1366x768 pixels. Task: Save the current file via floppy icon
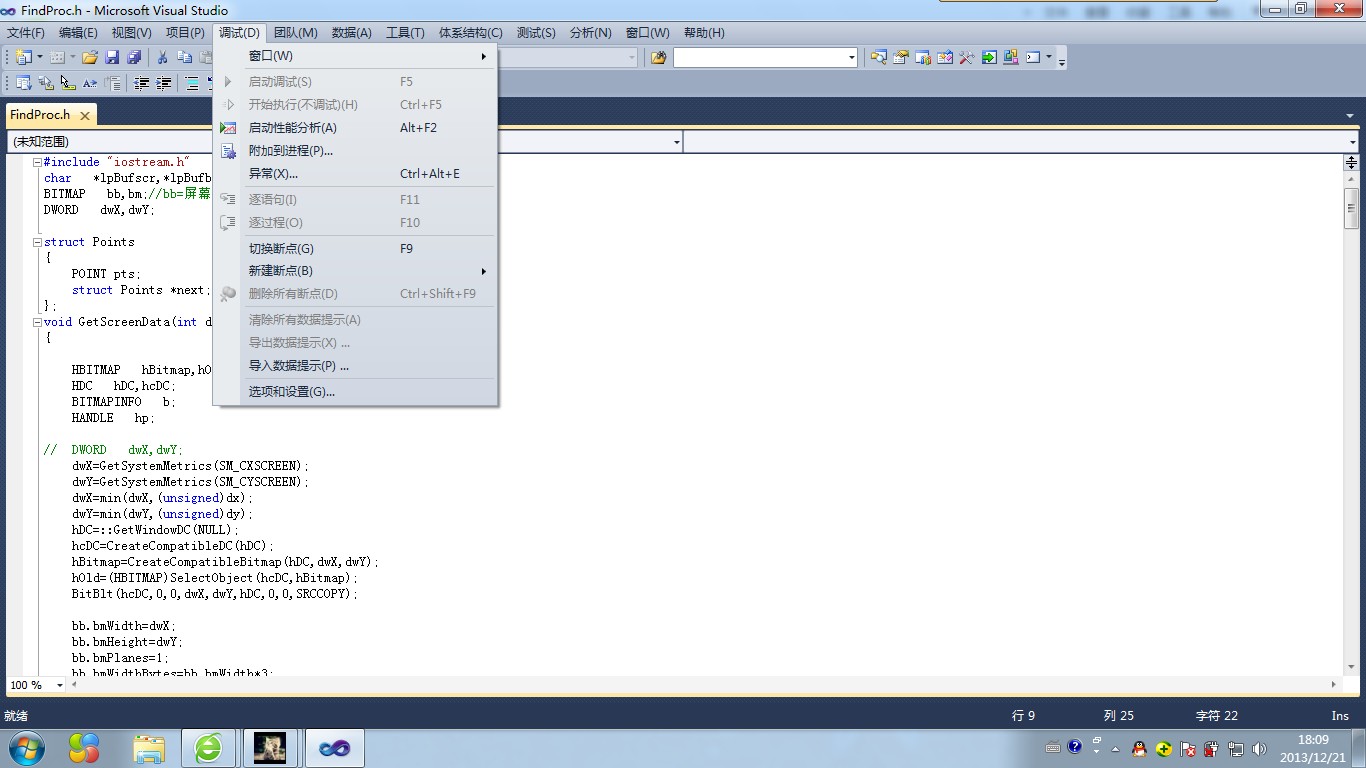click(x=112, y=57)
